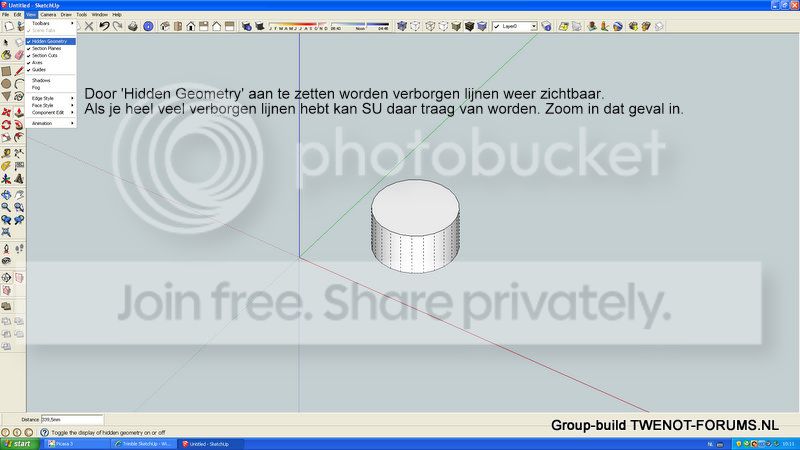800x450 pixels.
Task: Select the Rectangle drawing tool
Action: point(6,71)
